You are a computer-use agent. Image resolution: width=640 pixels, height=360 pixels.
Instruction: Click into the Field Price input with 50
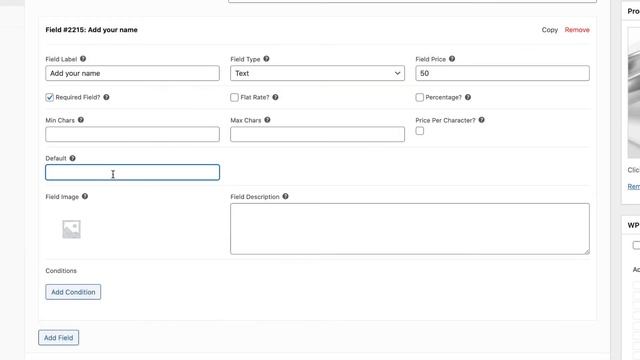point(502,73)
